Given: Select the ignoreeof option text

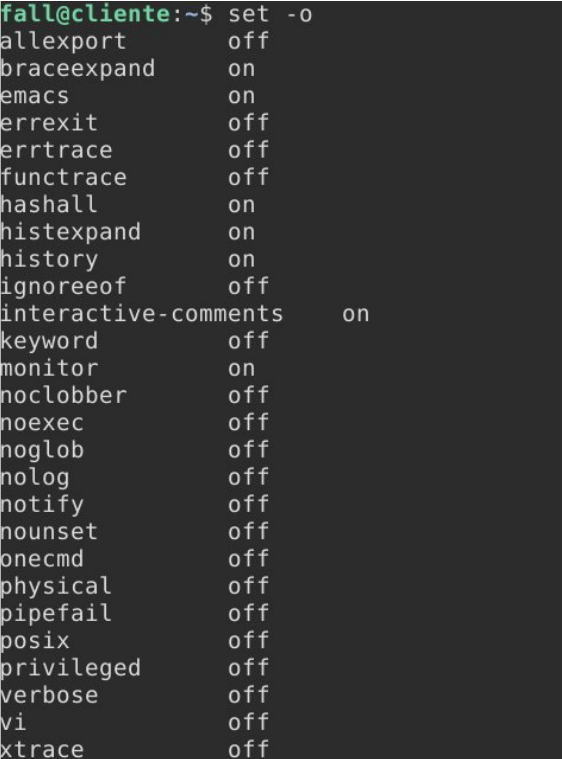Looking at the screenshot, I should point(63,287).
